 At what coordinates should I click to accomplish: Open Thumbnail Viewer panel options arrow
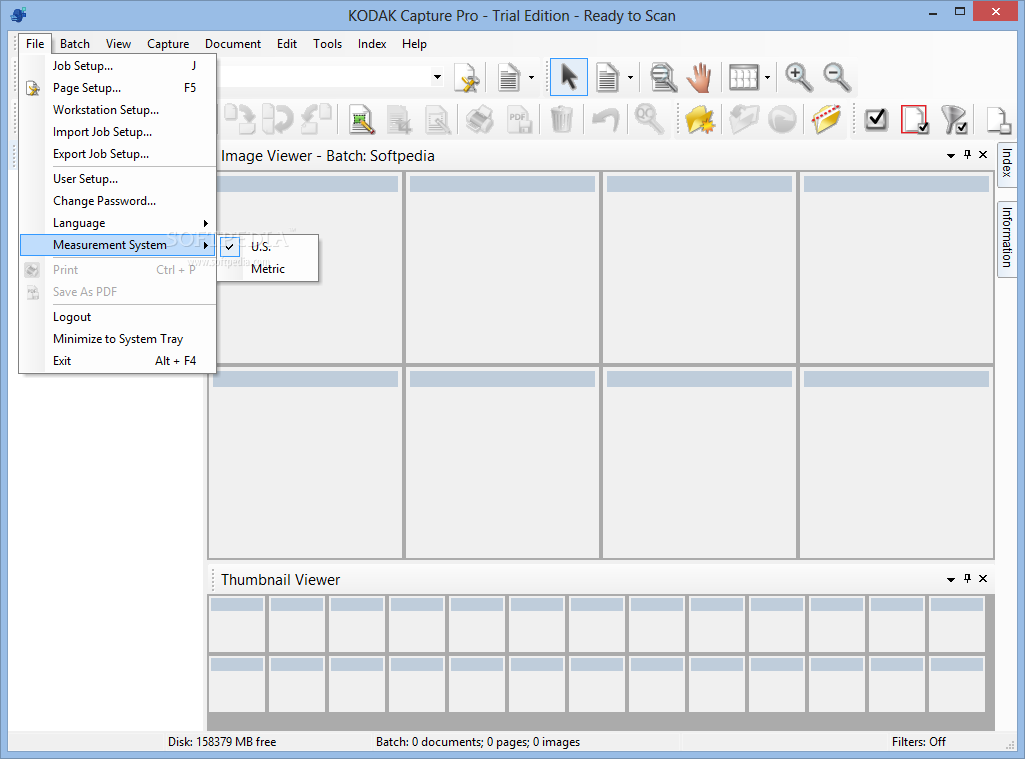[950, 579]
